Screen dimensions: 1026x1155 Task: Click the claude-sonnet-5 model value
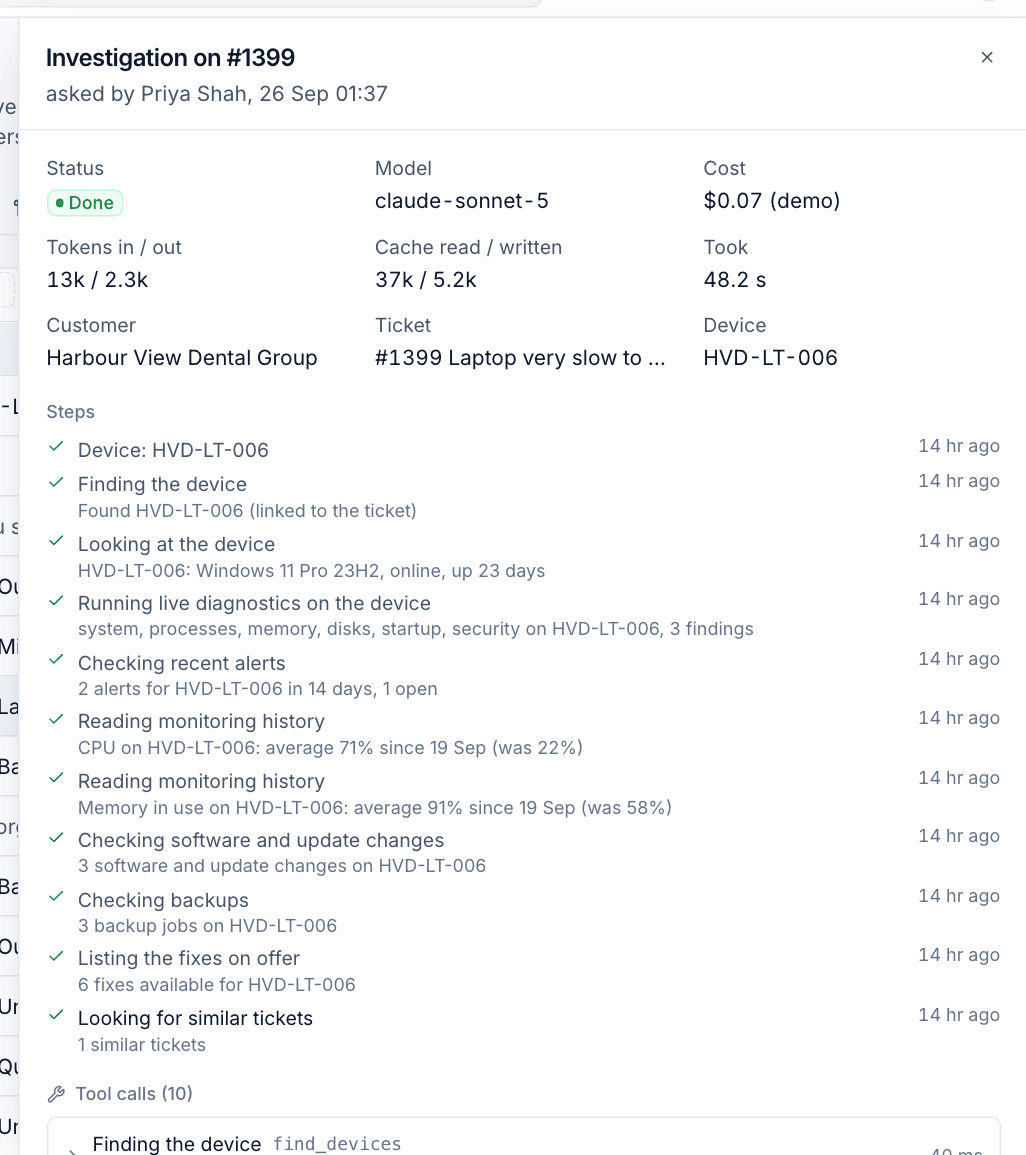pyautogui.click(x=462, y=201)
